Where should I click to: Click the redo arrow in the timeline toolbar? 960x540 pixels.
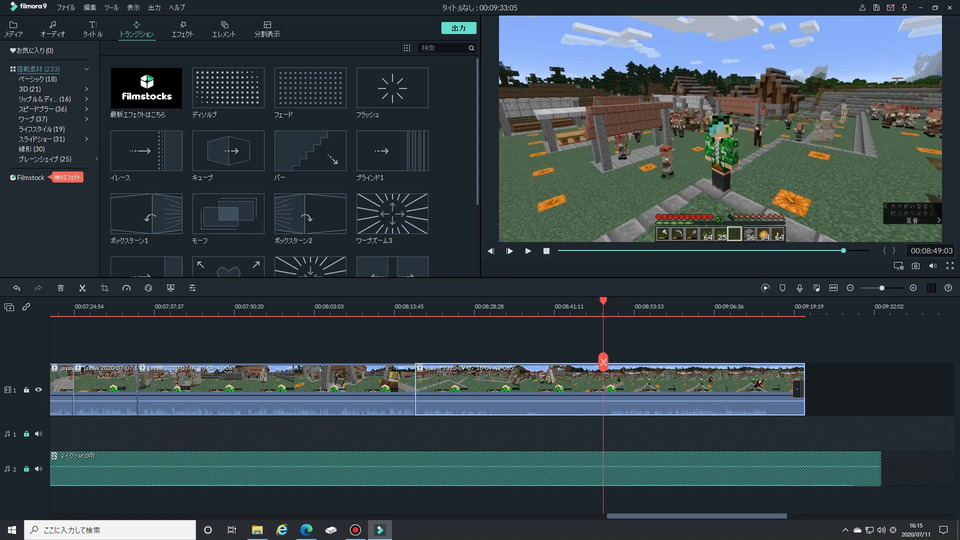tap(38, 288)
